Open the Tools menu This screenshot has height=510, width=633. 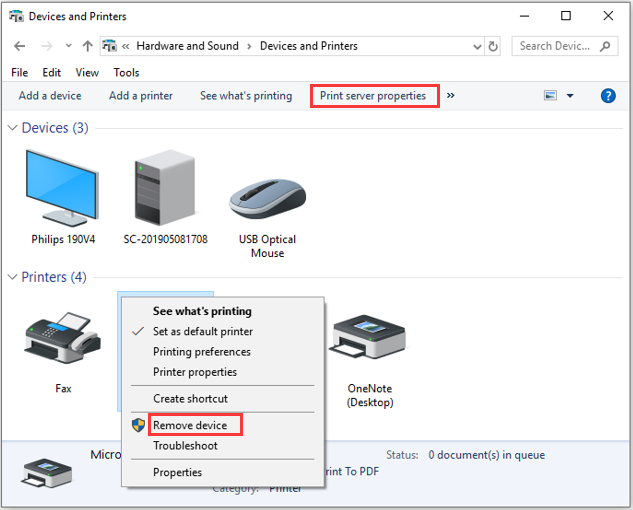click(126, 73)
